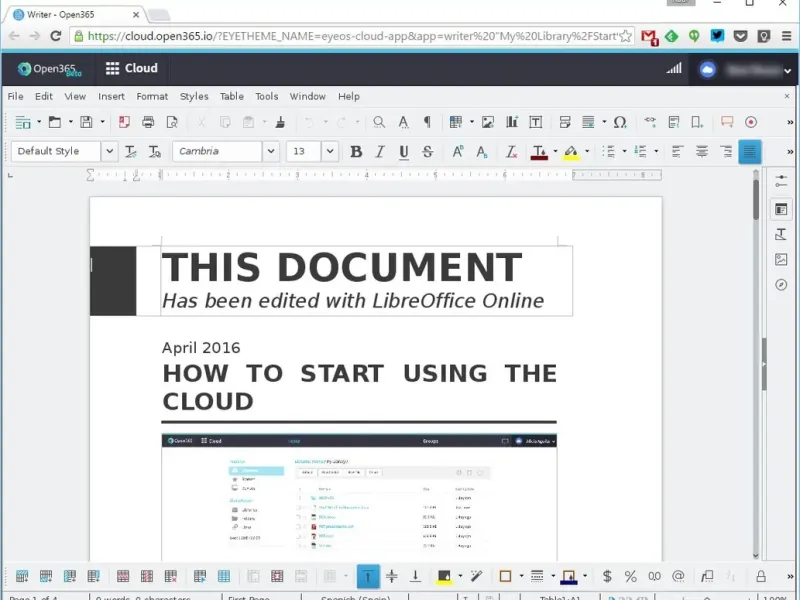
Task: Open Chrome hamburger menu
Action: (786, 36)
